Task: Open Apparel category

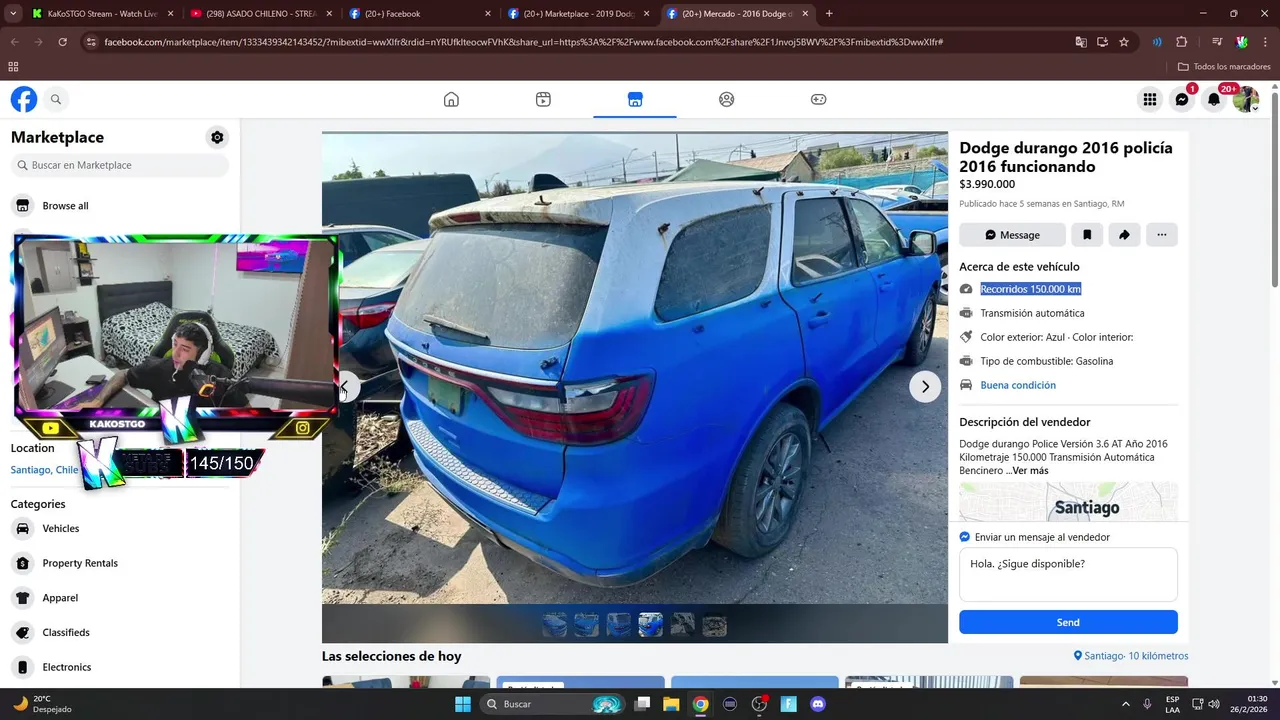Action: pyautogui.click(x=120, y=598)
